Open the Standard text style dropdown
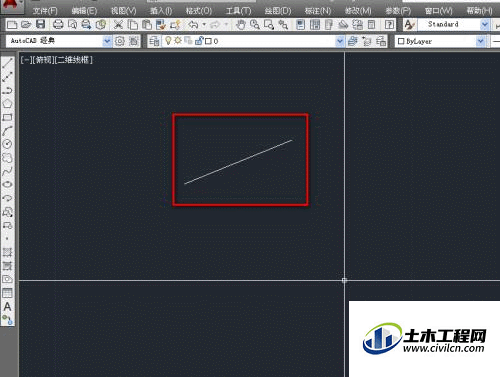Screen dimensions: 500x377 click(453, 24)
